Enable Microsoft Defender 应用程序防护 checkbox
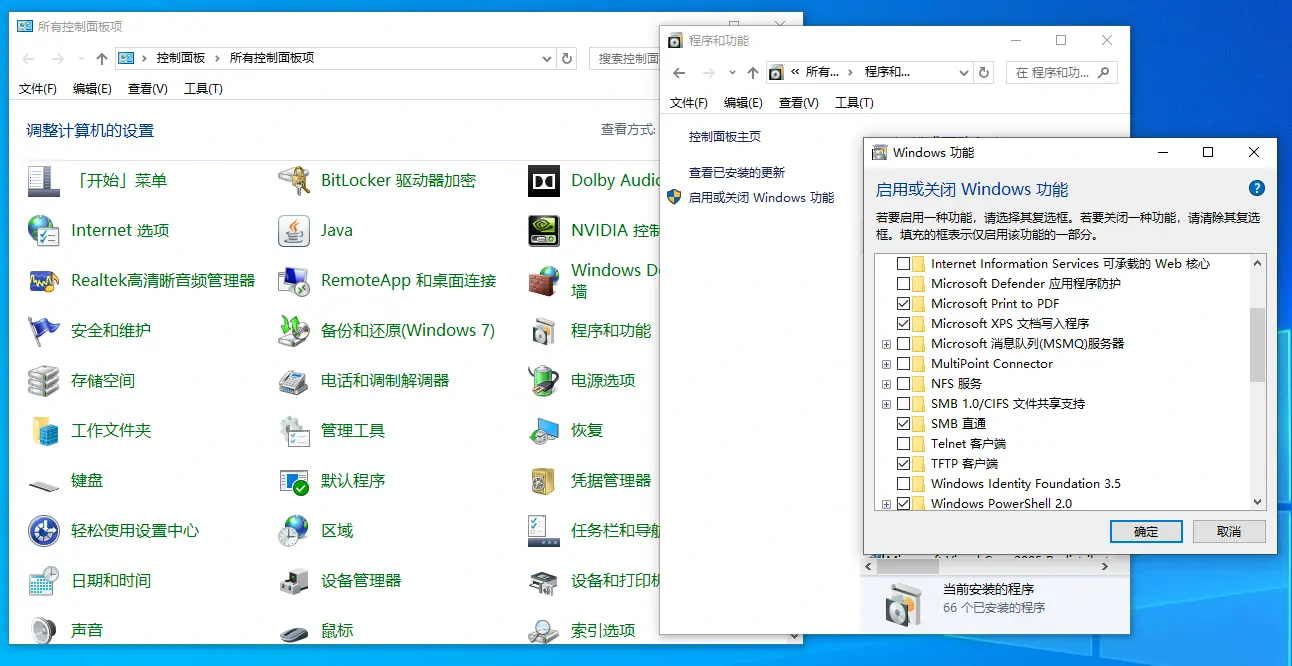Viewport: 1292px width, 666px height. [904, 284]
